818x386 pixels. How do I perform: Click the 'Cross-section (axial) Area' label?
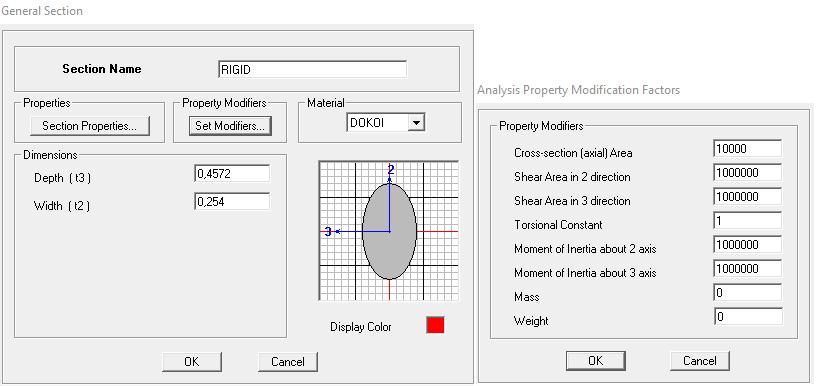click(x=573, y=153)
